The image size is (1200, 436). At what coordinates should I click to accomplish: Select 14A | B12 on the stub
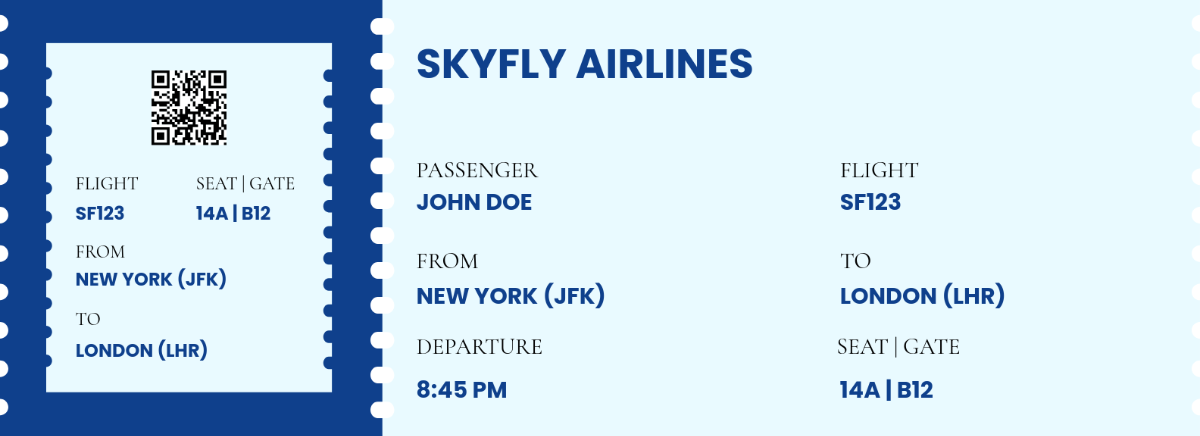coord(234,213)
